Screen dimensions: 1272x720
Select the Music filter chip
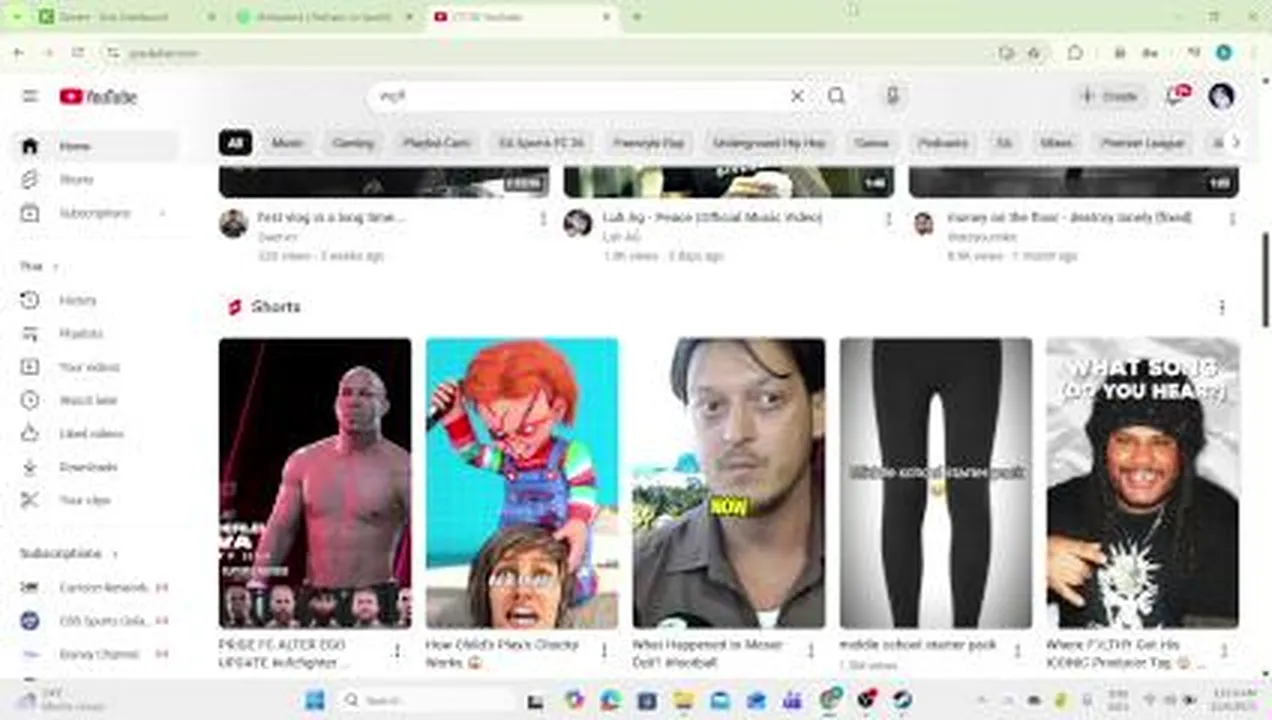[287, 143]
